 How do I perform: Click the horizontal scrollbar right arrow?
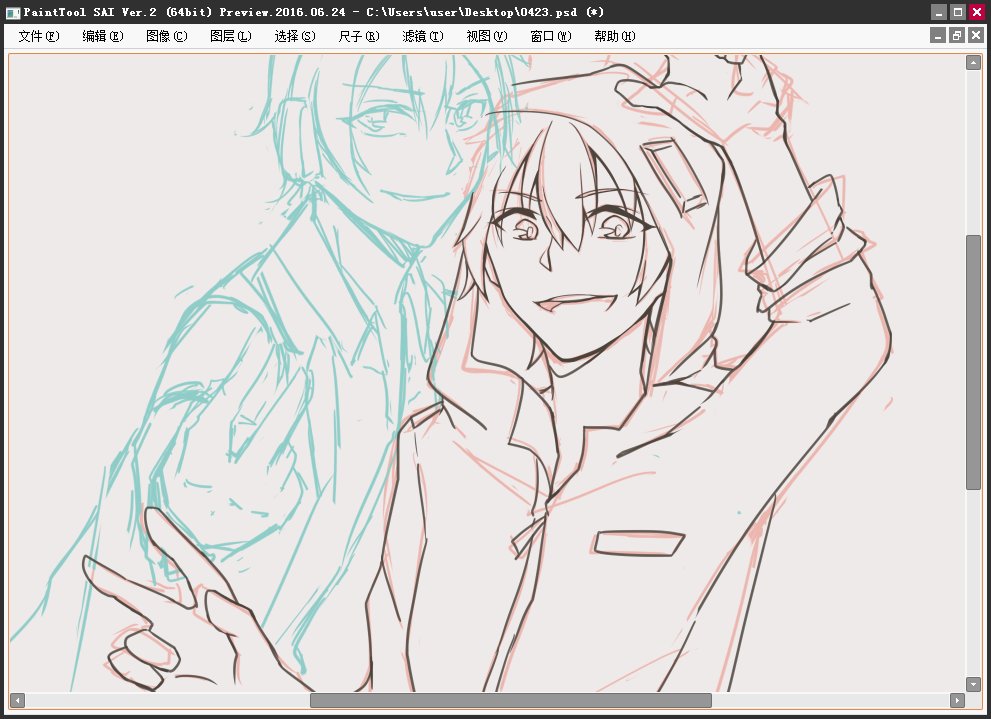[958, 700]
